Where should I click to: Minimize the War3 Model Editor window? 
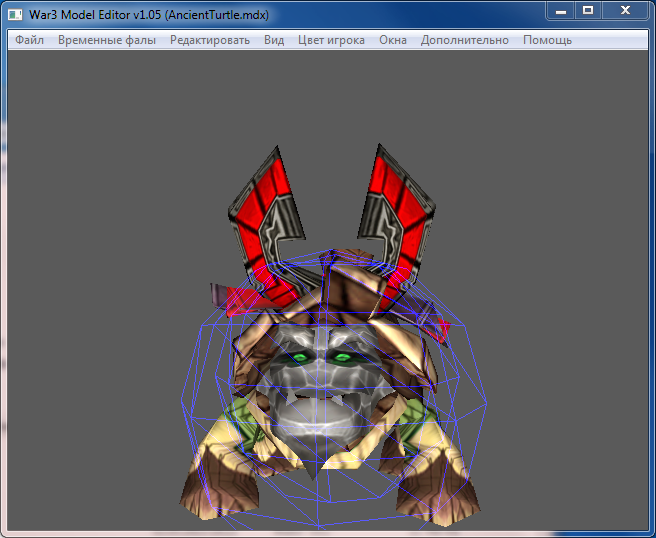pos(561,11)
